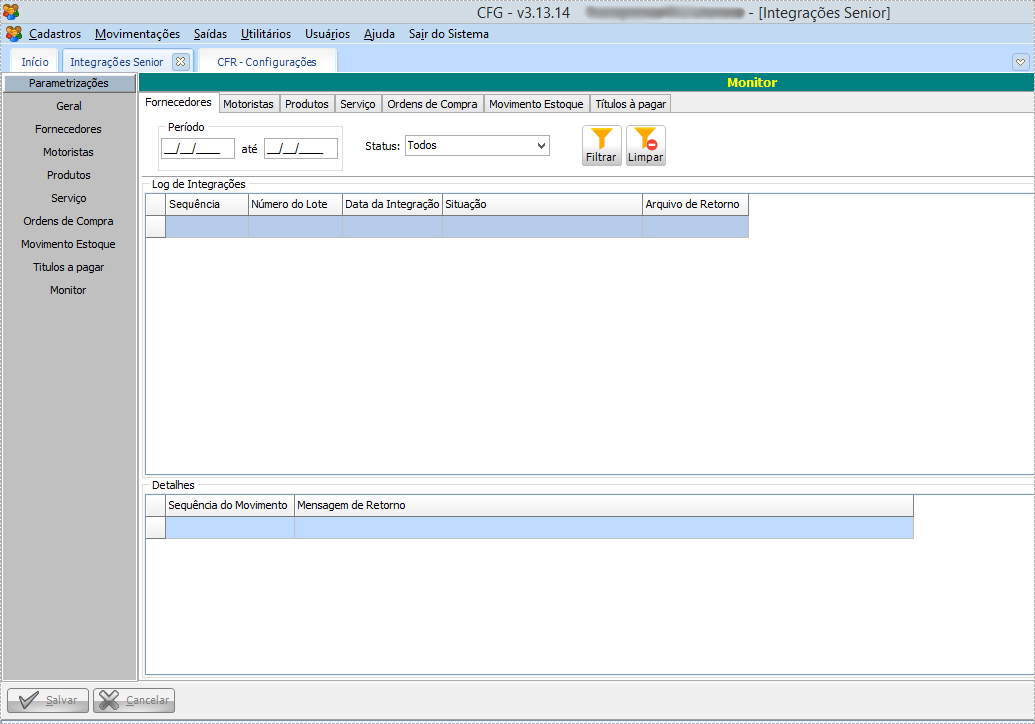Click the Período start date field
Image resolution: width=1035 pixels, height=724 pixels.
198,148
